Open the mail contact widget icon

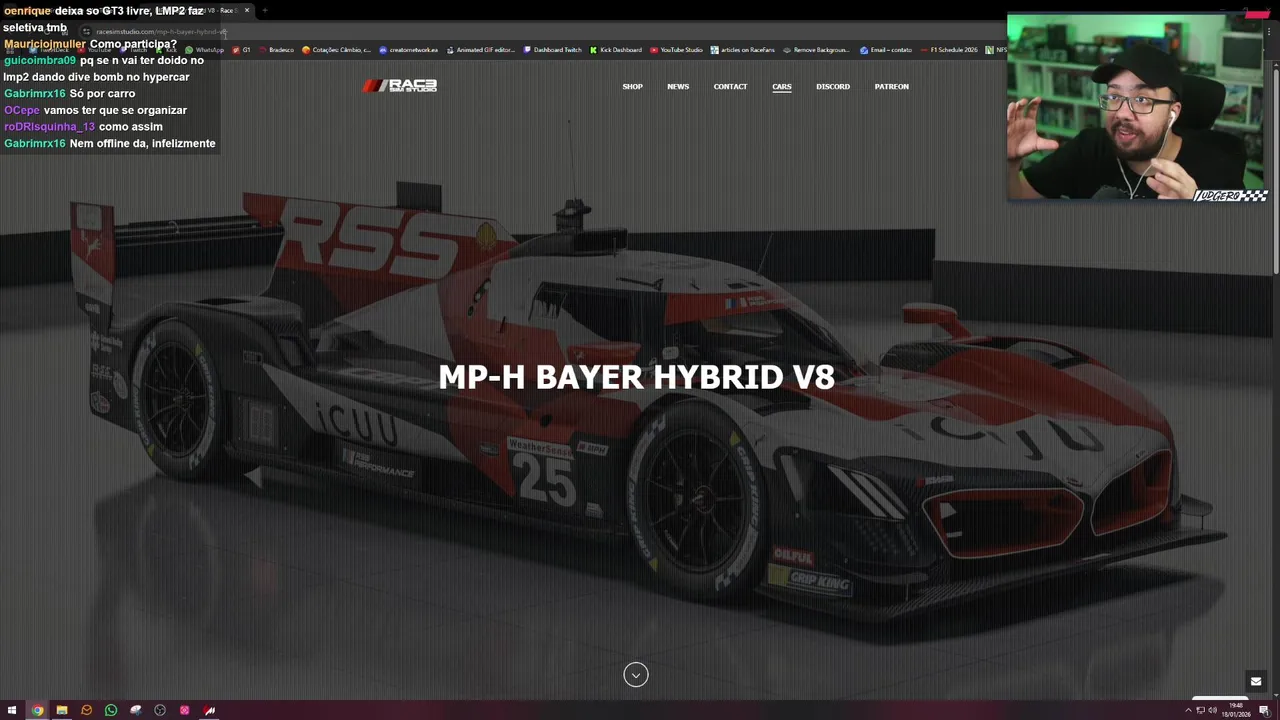click(1256, 682)
